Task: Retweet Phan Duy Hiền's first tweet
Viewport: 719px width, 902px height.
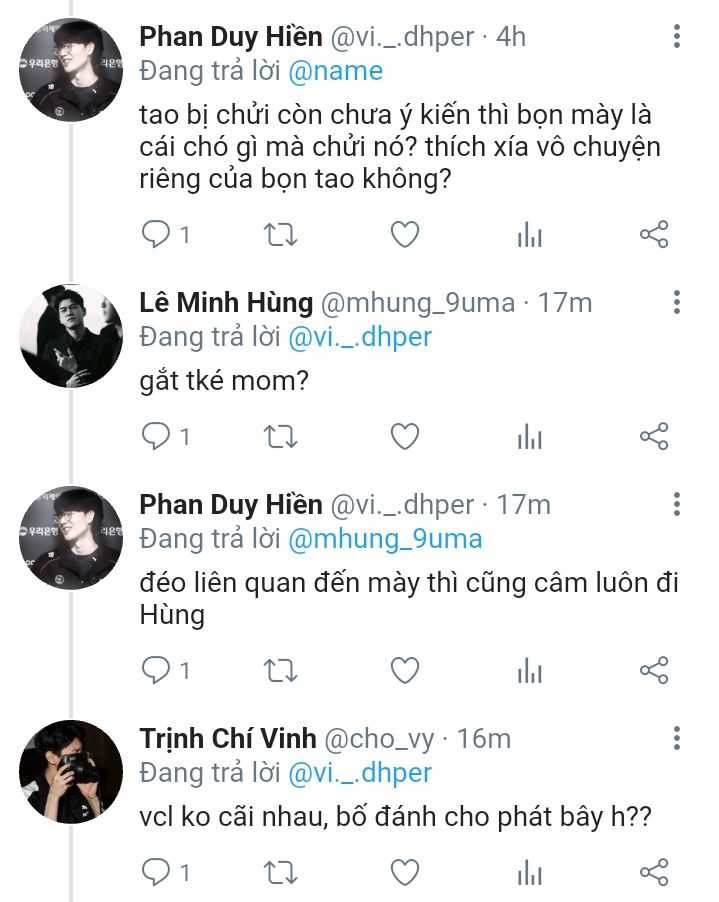Action: click(279, 235)
